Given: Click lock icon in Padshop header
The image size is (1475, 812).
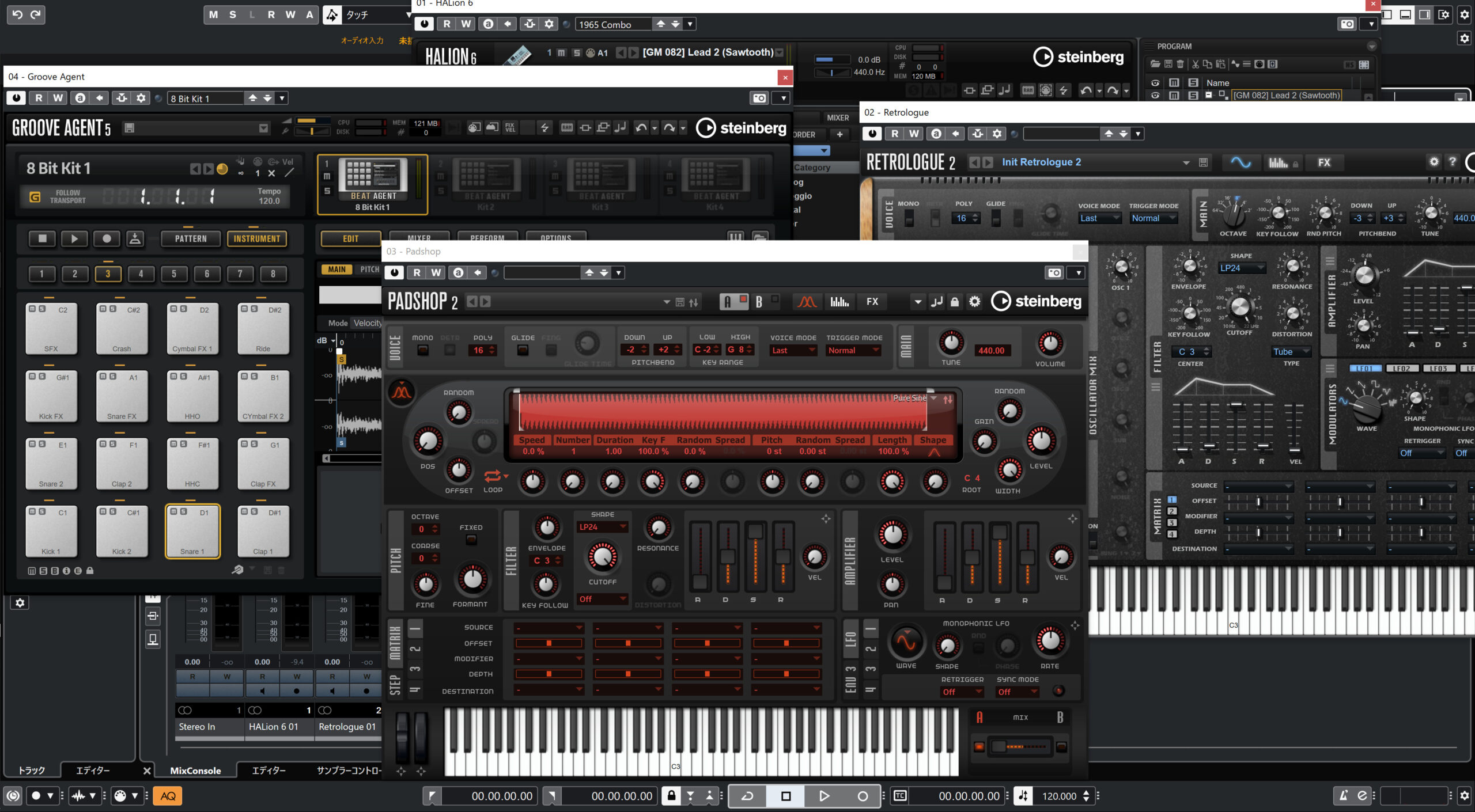Looking at the screenshot, I should click(x=955, y=301).
